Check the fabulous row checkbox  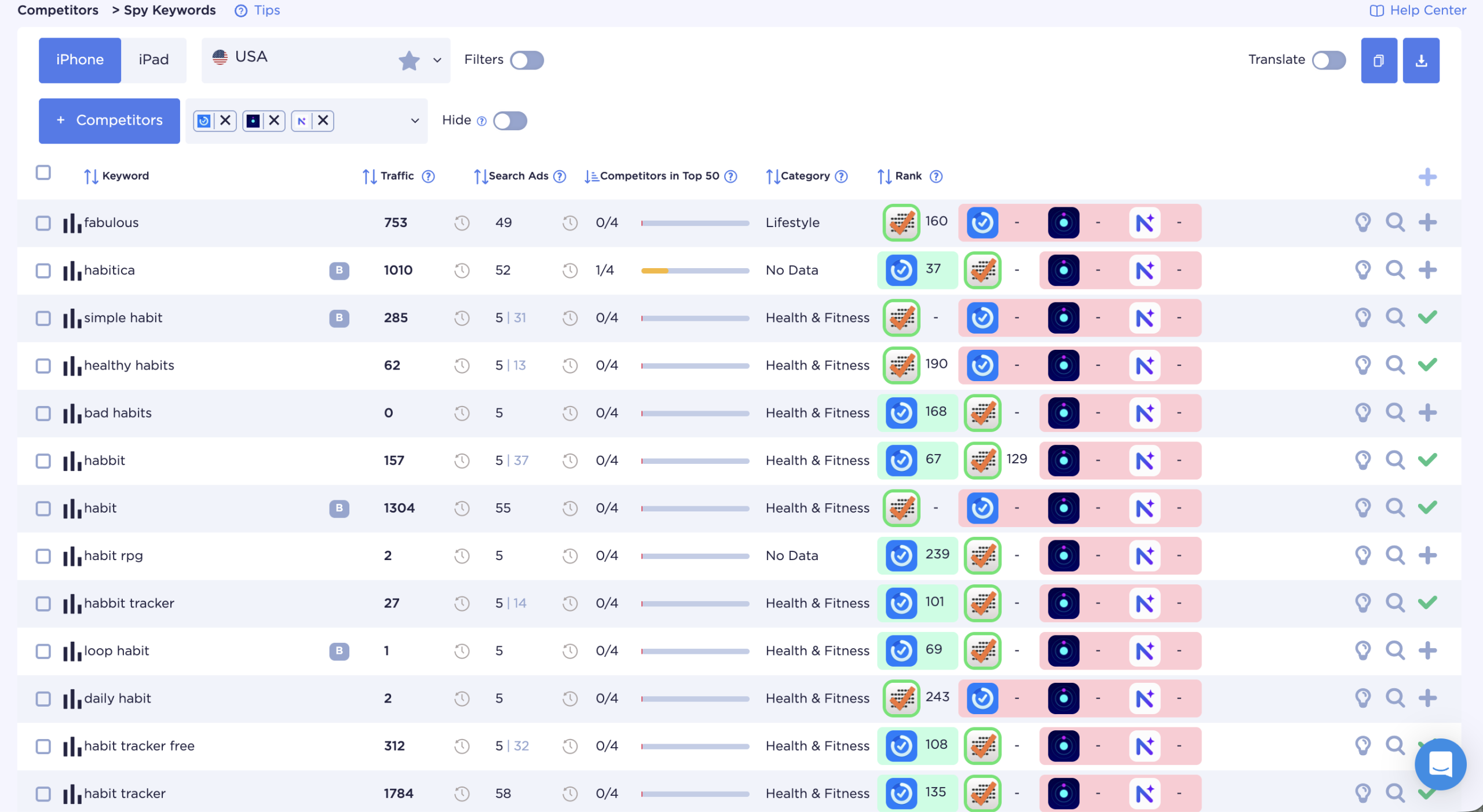click(43, 223)
